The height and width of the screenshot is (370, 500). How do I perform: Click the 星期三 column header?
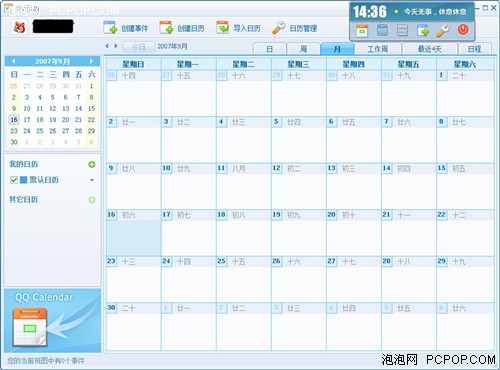click(299, 64)
